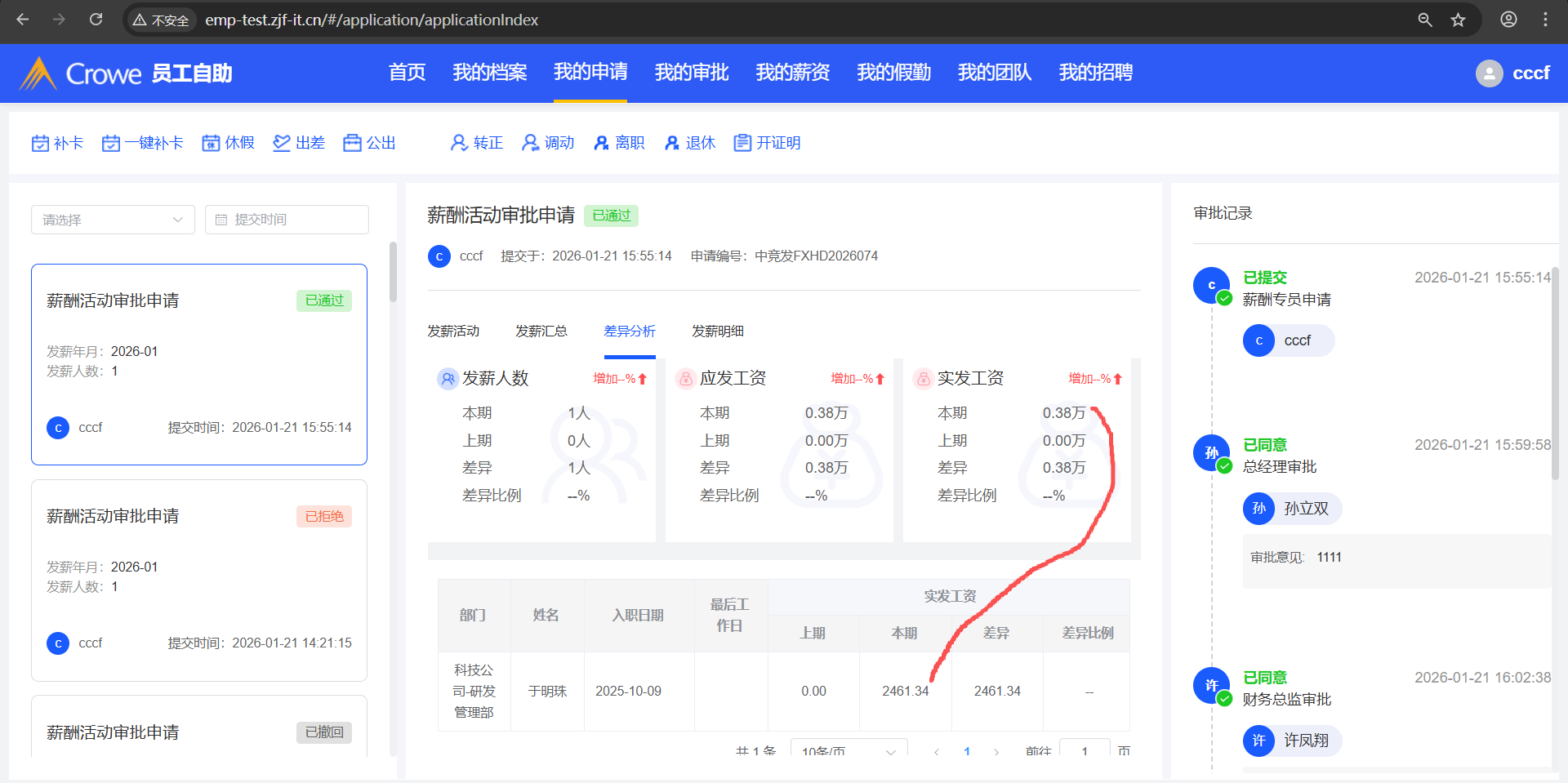Switch to the 发薪明细 tab
The height and width of the screenshot is (783, 1568).
click(717, 331)
